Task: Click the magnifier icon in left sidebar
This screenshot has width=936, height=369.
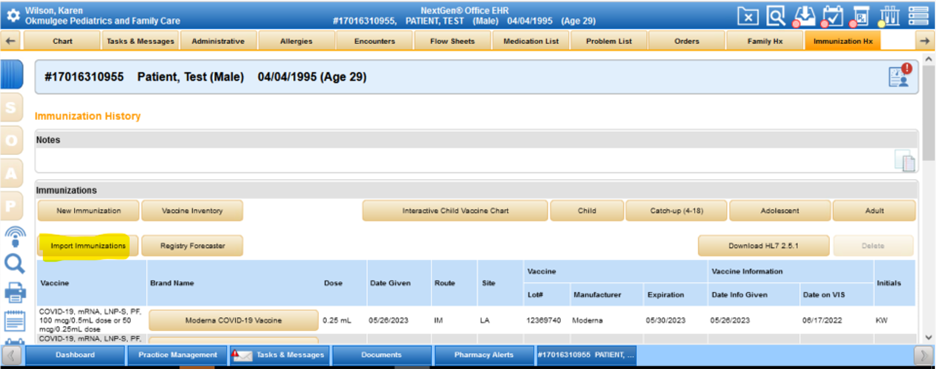Action: click(x=14, y=263)
